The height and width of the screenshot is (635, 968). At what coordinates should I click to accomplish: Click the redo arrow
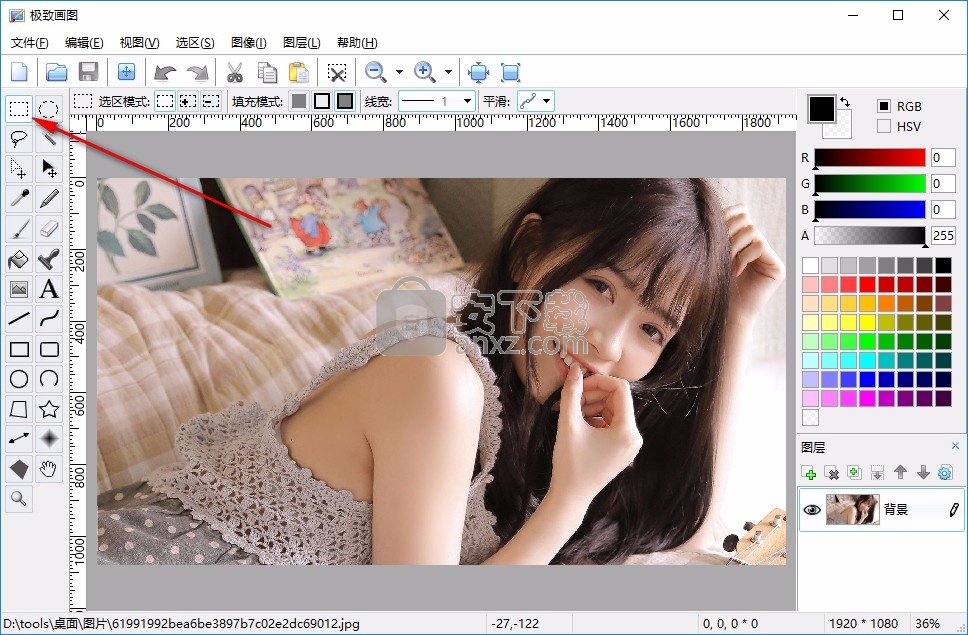(x=198, y=72)
